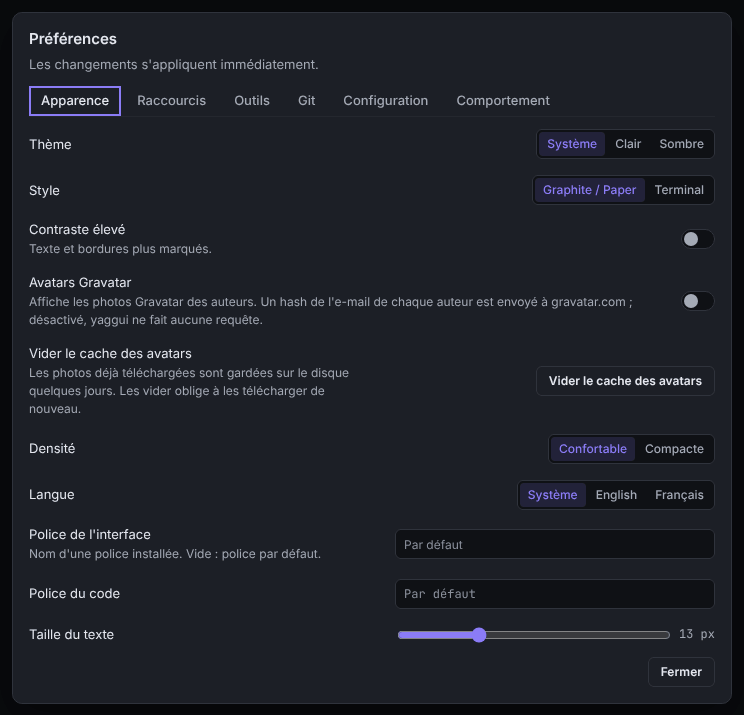The image size is (744, 715).
Task: Select Compacte density
Action: click(674, 449)
